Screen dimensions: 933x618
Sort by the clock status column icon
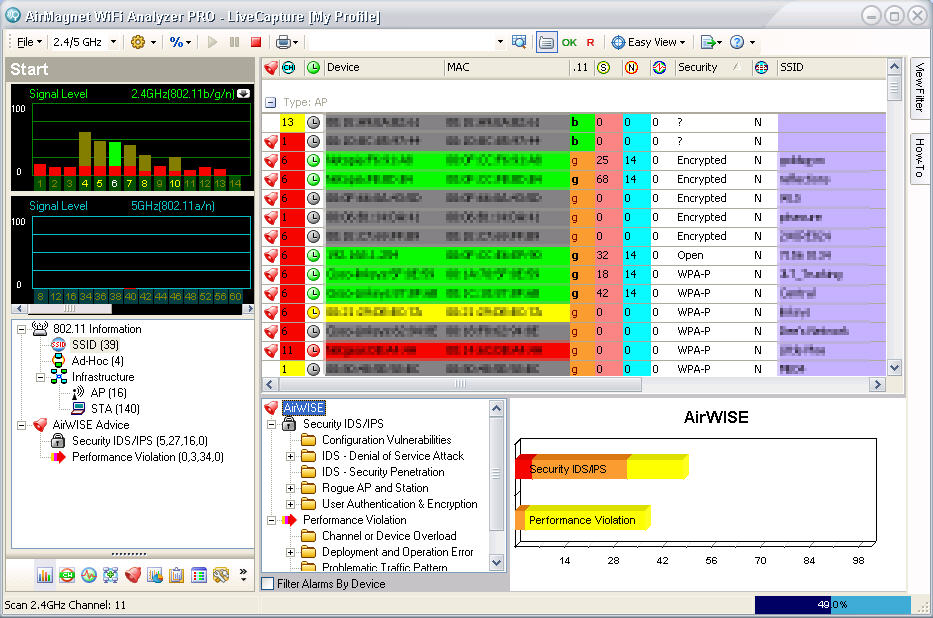pyautogui.click(x=314, y=68)
